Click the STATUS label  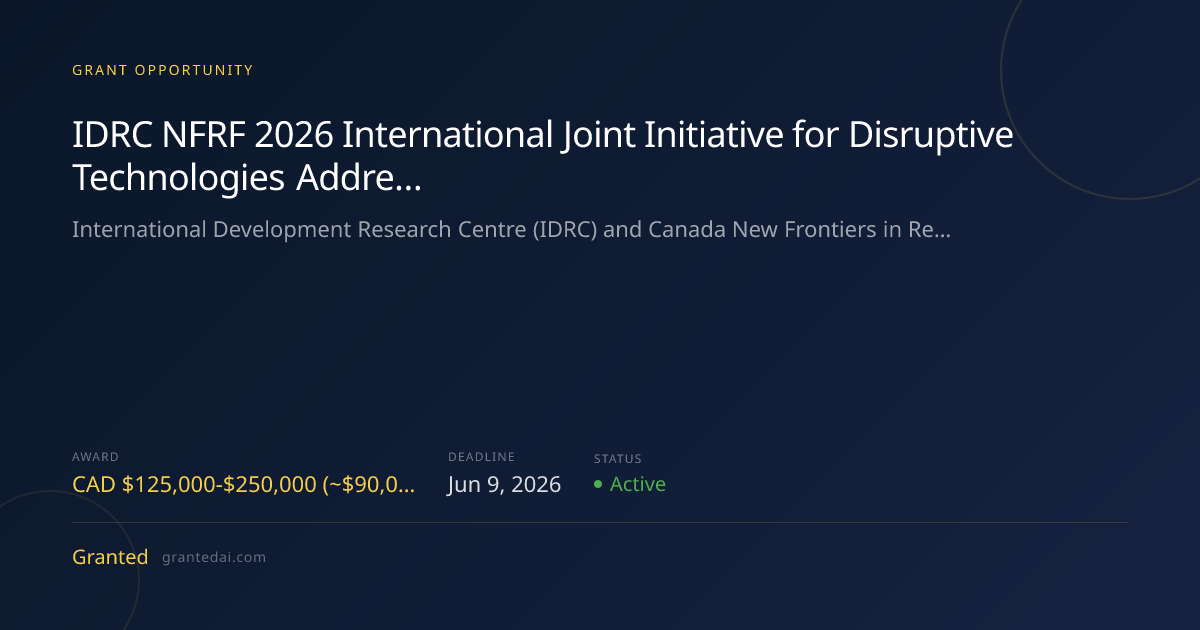point(618,459)
